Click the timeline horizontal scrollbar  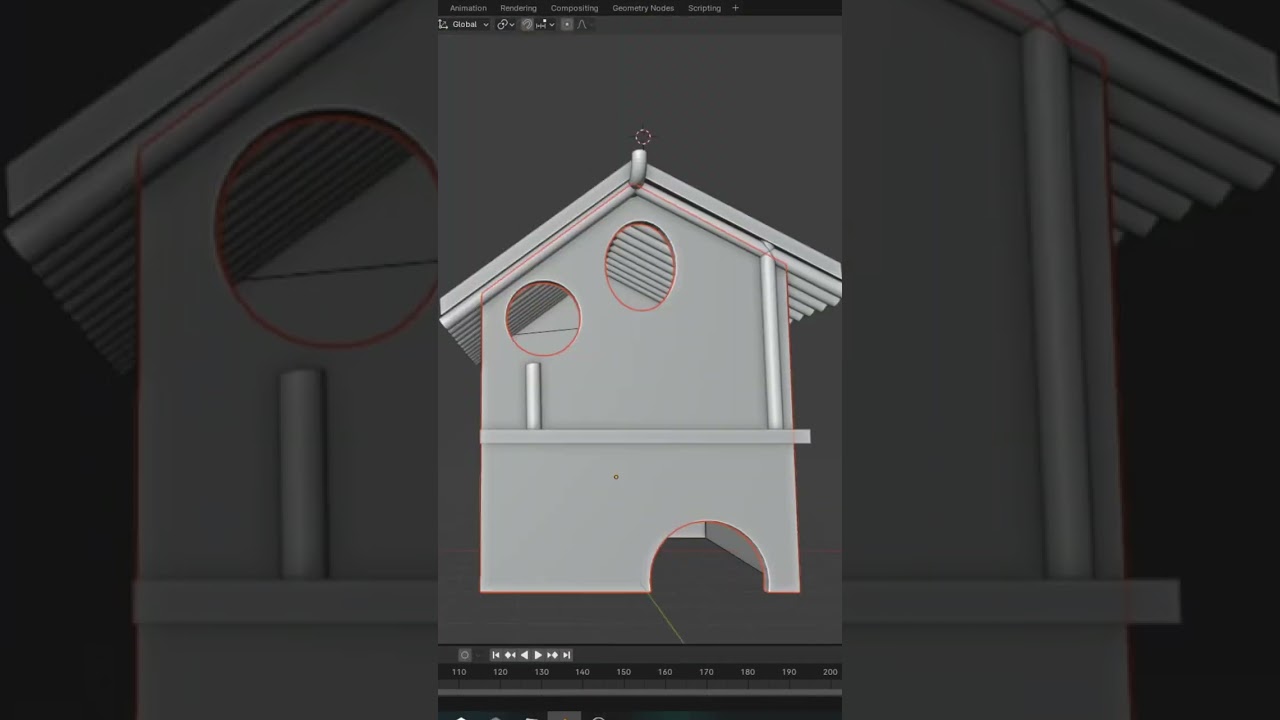(x=640, y=691)
